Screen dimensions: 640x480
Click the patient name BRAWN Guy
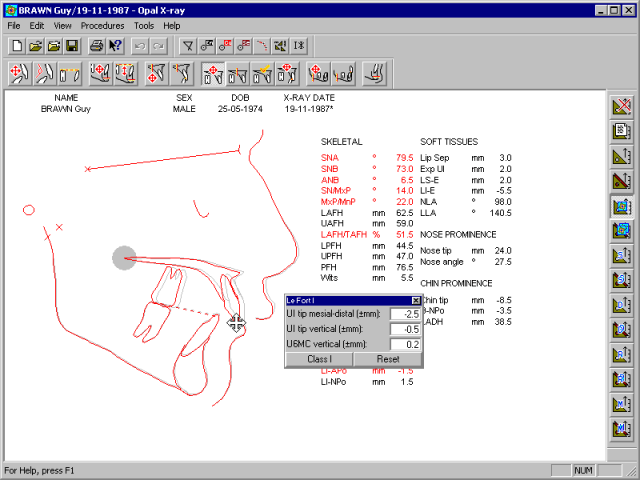(x=66, y=109)
